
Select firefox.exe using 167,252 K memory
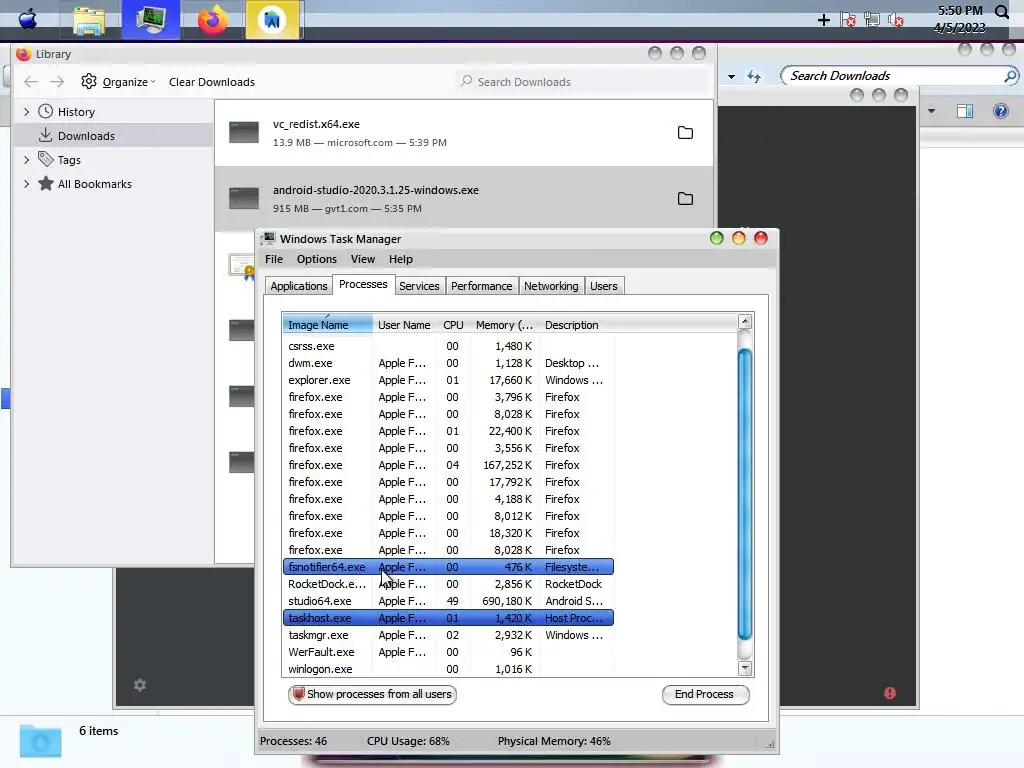coord(448,465)
